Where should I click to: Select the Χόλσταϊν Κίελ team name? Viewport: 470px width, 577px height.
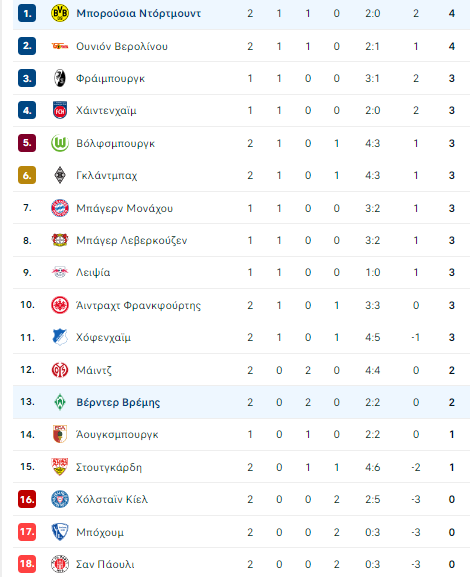[112, 499]
